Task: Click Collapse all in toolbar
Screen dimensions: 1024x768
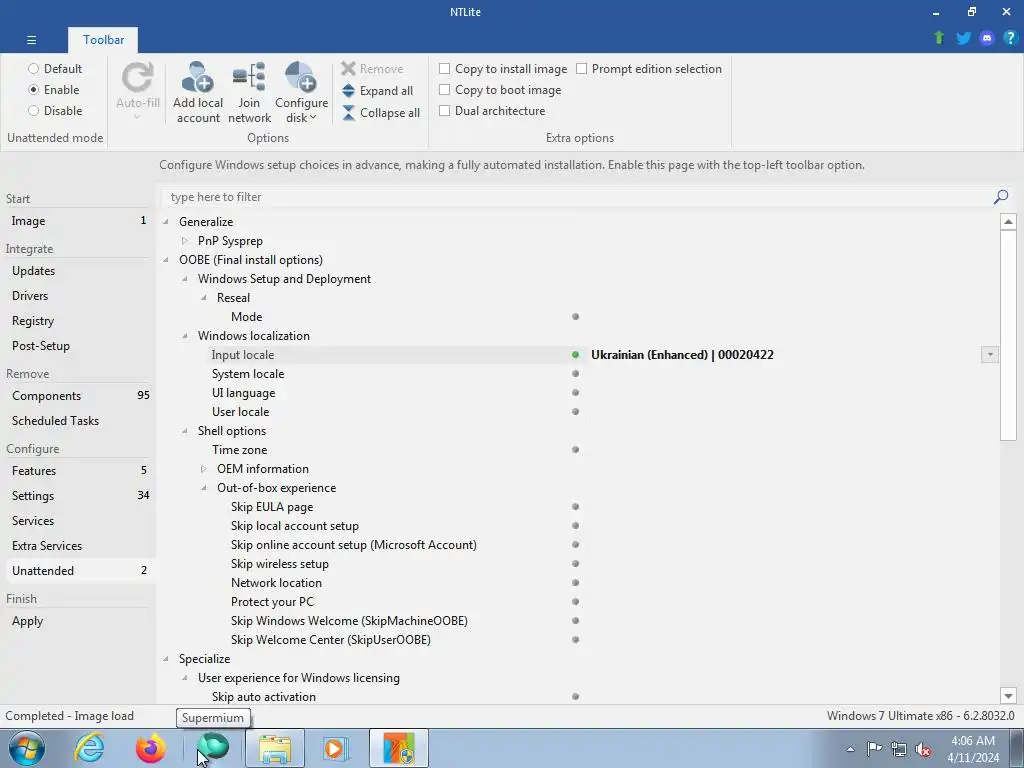Action: 381,113
